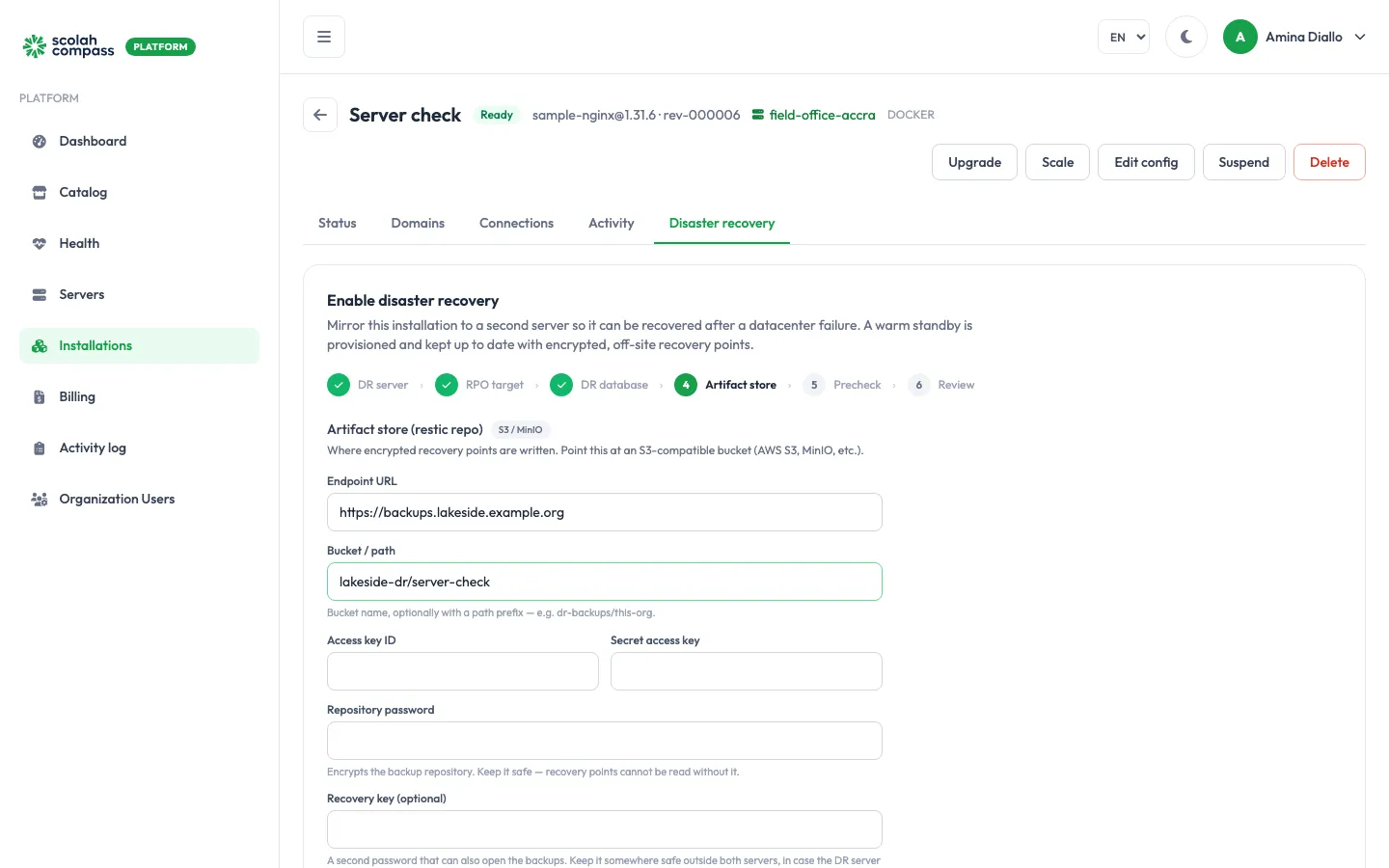Focus the Access key ID field
This screenshot has height=868, width=1389.
pyautogui.click(x=463, y=671)
